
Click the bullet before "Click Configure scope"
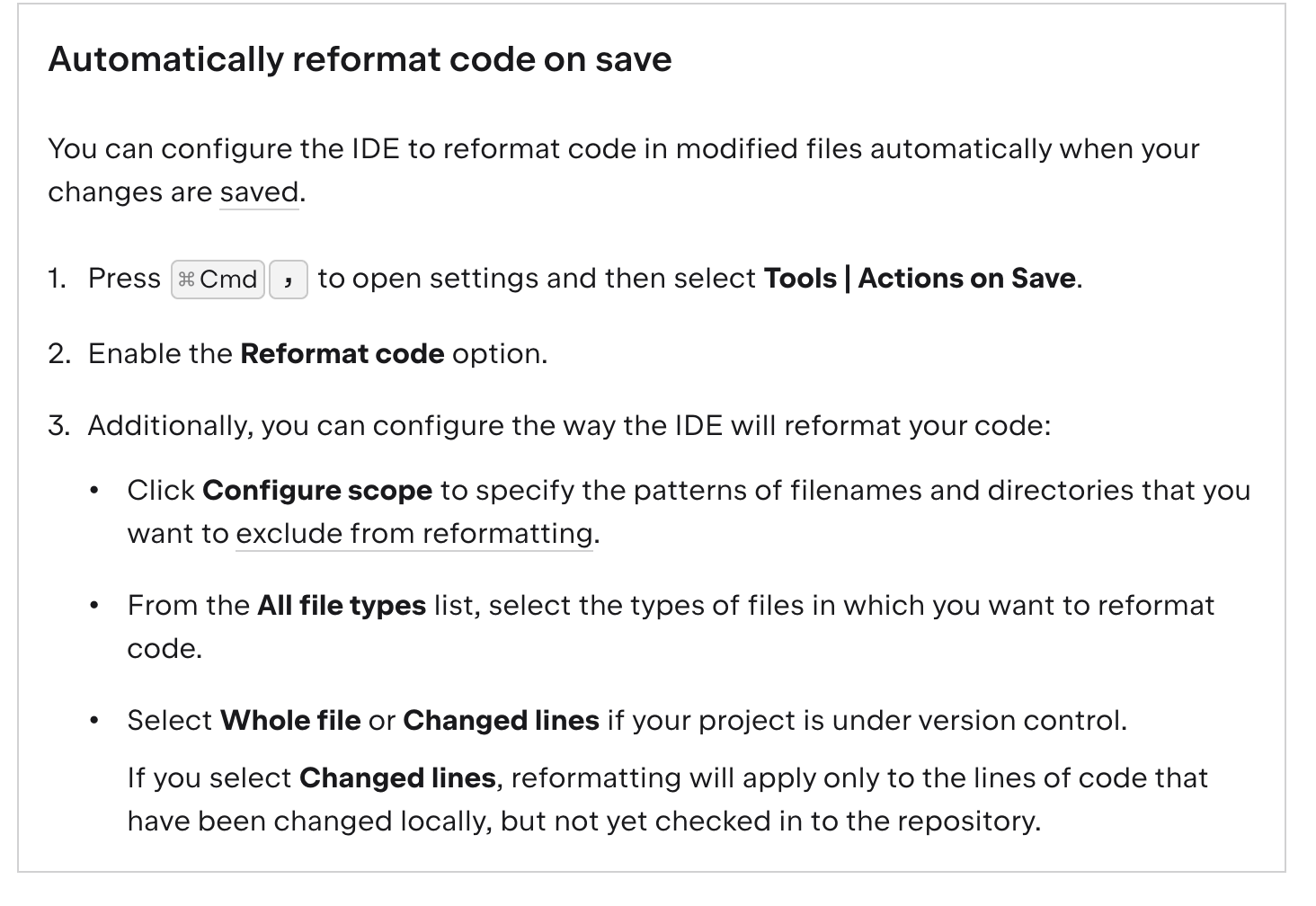[94, 492]
